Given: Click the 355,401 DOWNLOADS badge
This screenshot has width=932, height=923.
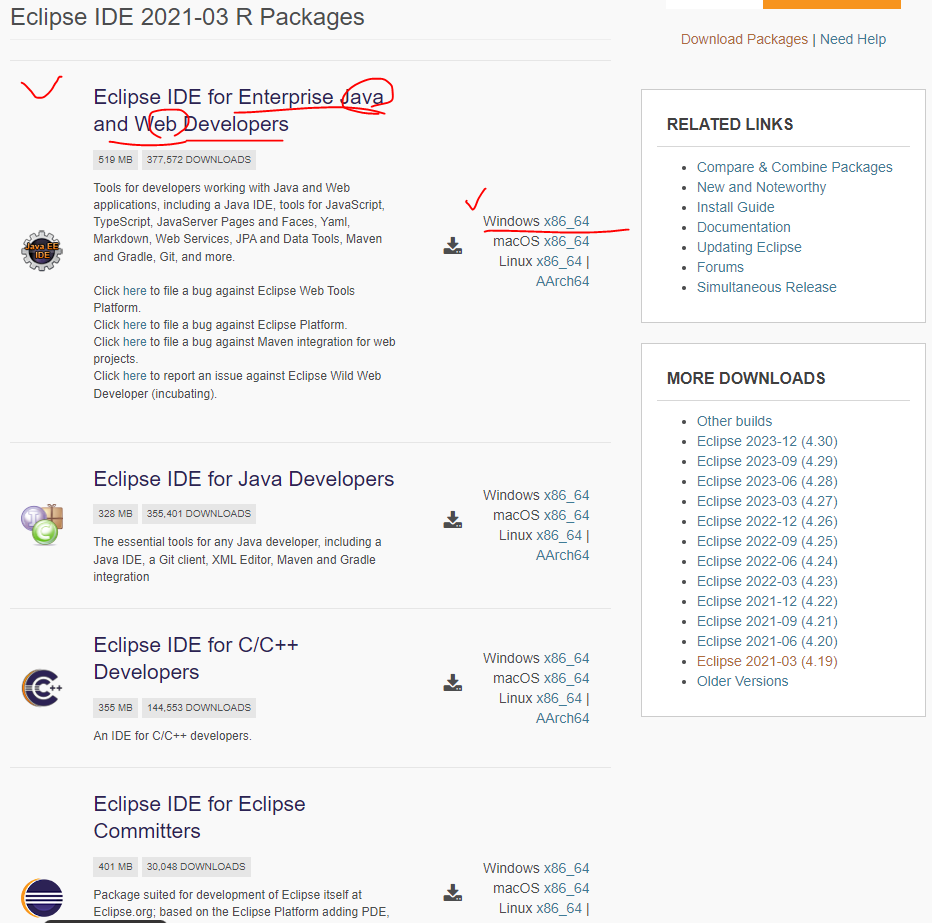Looking at the screenshot, I should 199,514.
